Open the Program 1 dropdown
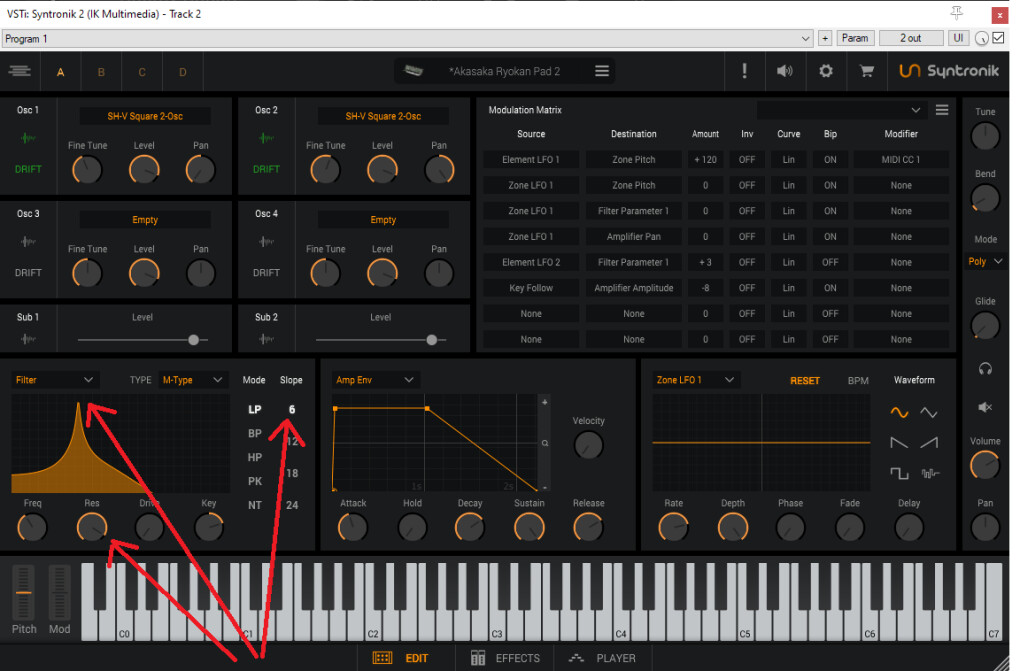This screenshot has height=671, width=1020. 407,38
